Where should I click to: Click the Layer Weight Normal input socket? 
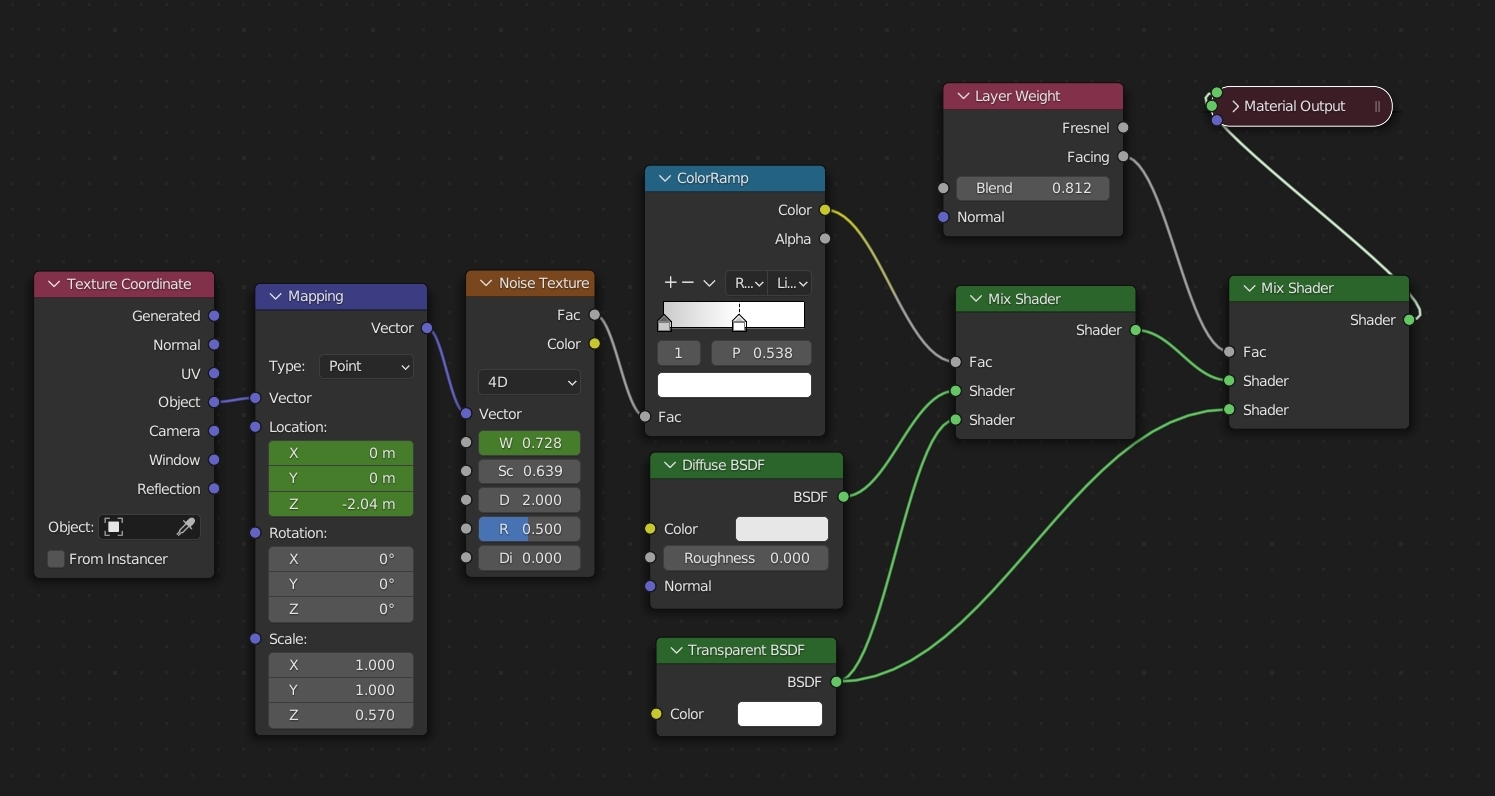943,217
